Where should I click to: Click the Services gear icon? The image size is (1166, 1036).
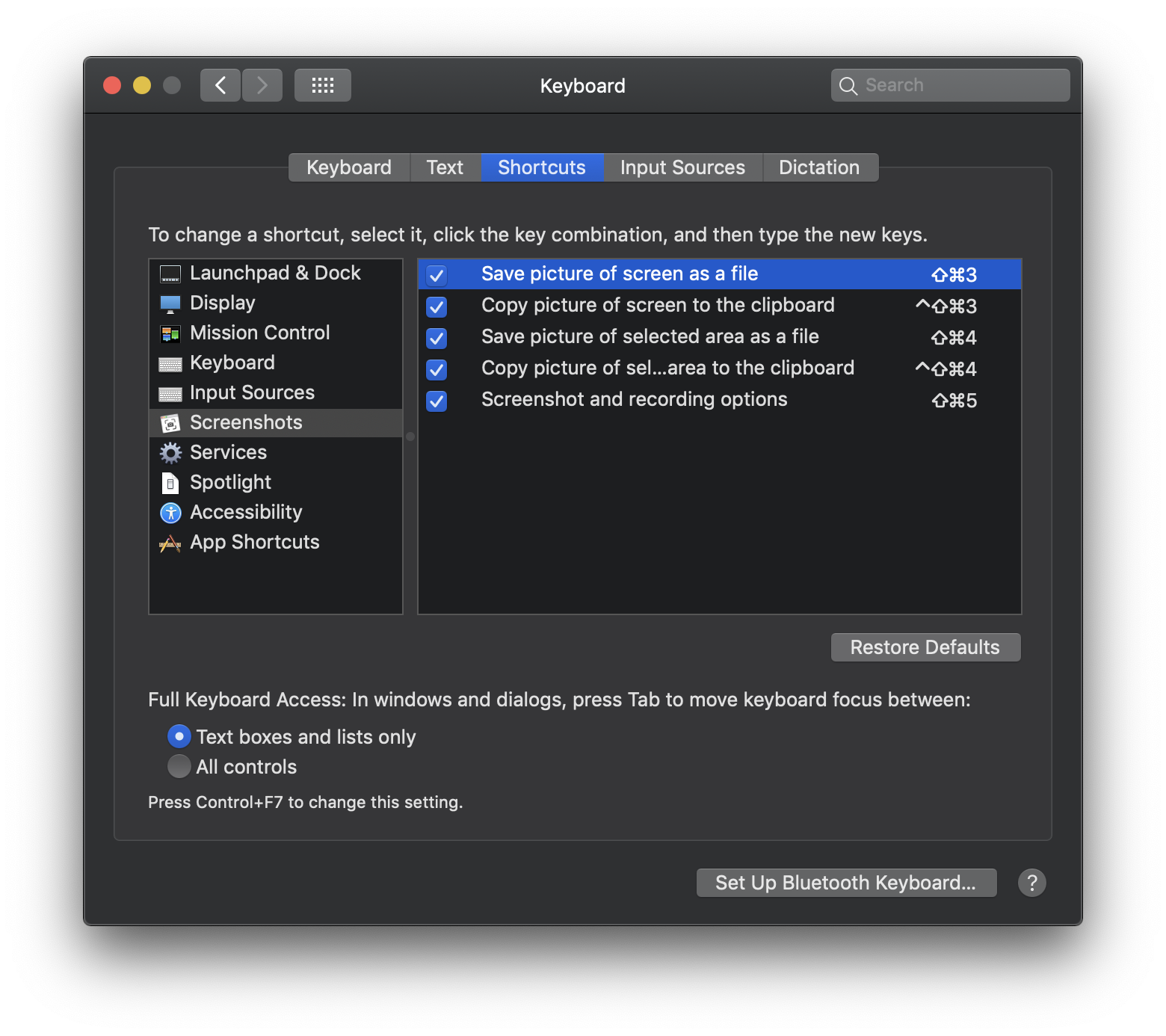pos(170,452)
